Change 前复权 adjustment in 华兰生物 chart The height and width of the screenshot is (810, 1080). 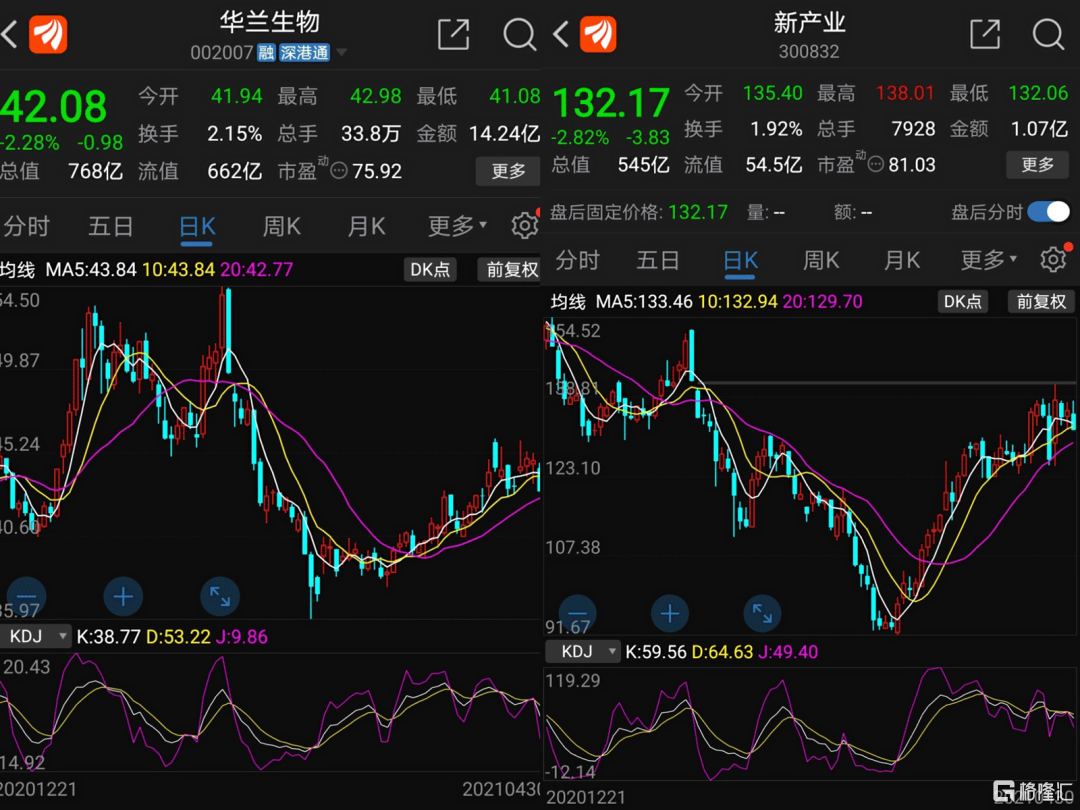coord(510,269)
